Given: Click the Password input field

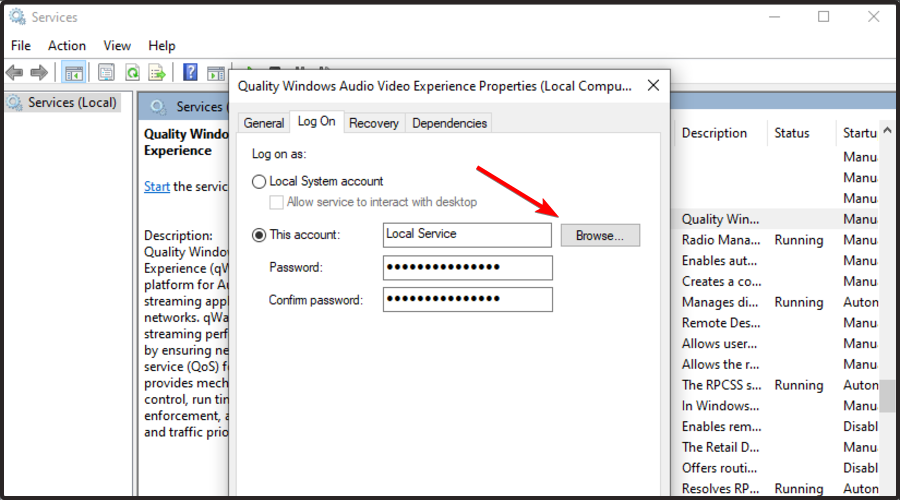Looking at the screenshot, I should [467, 268].
